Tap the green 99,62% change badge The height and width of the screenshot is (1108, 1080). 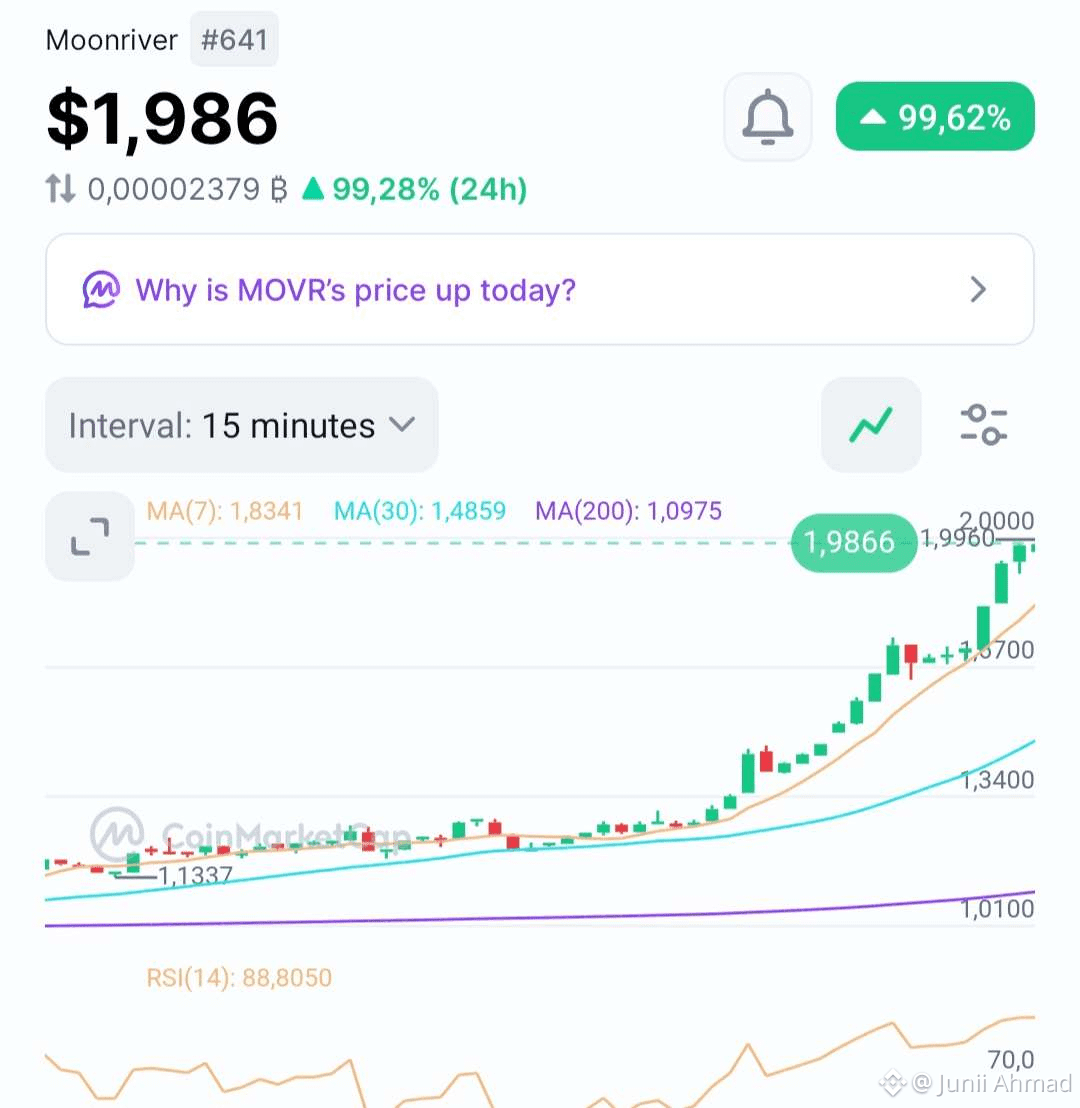tap(935, 117)
